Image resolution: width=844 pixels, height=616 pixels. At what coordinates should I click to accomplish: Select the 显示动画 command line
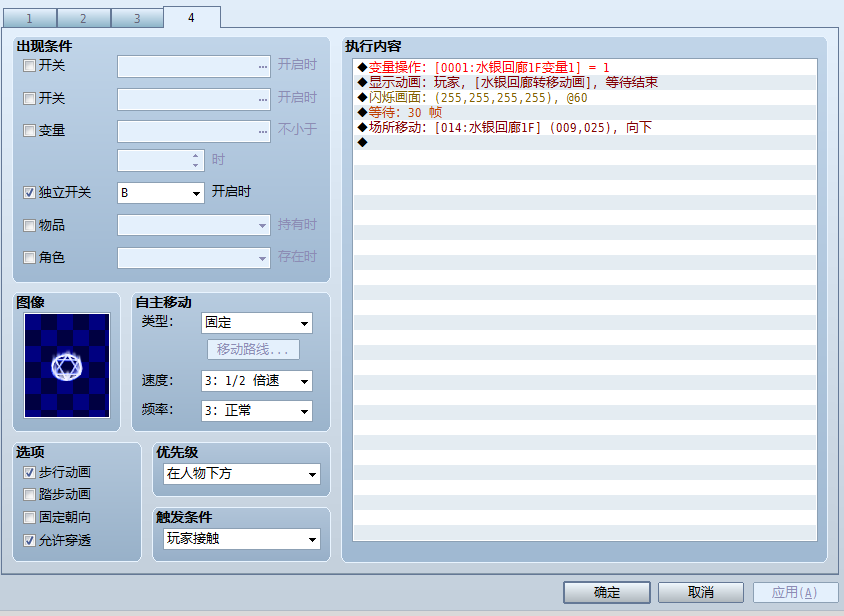point(585,82)
